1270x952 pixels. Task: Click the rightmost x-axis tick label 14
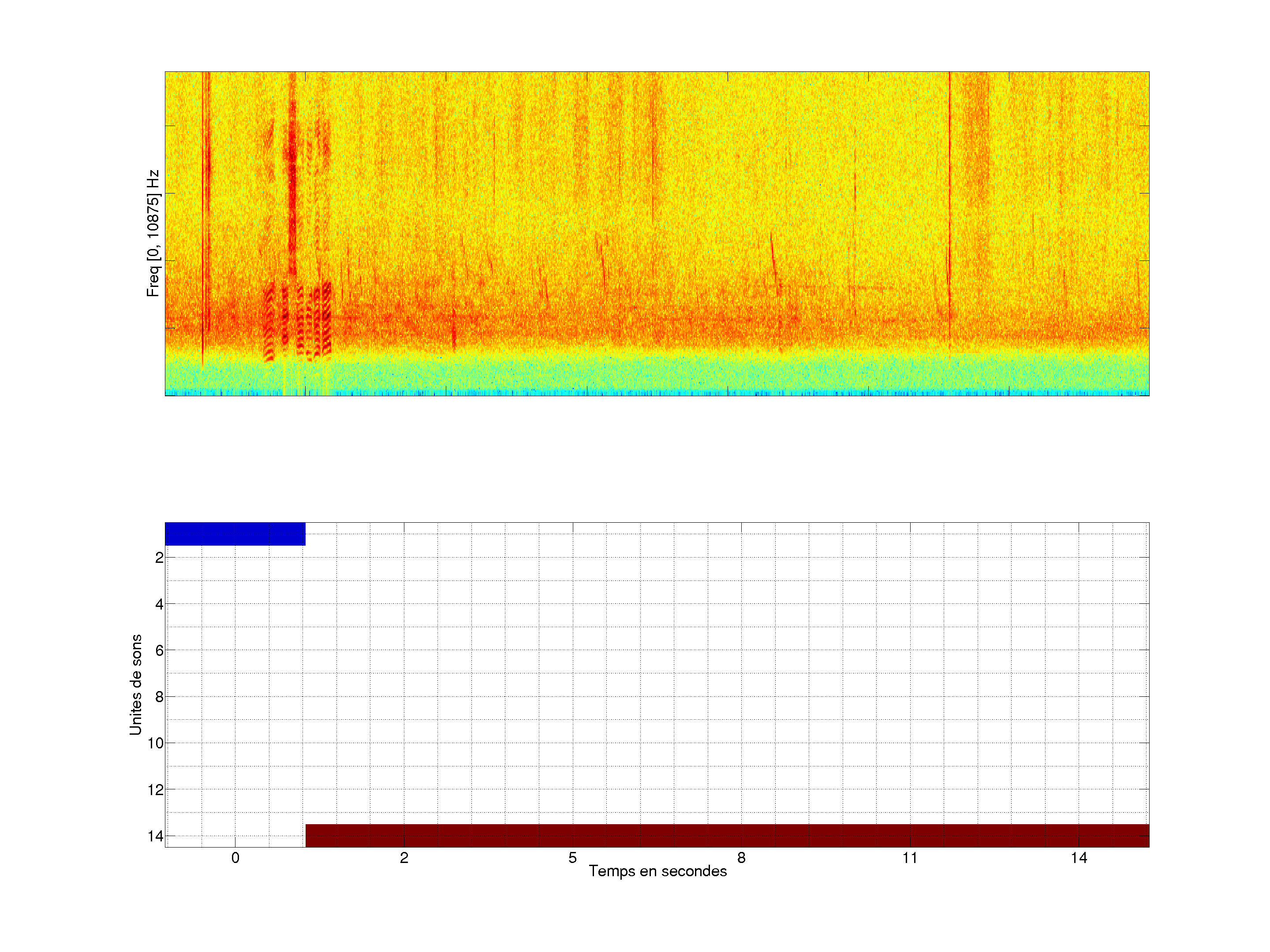click(1079, 858)
